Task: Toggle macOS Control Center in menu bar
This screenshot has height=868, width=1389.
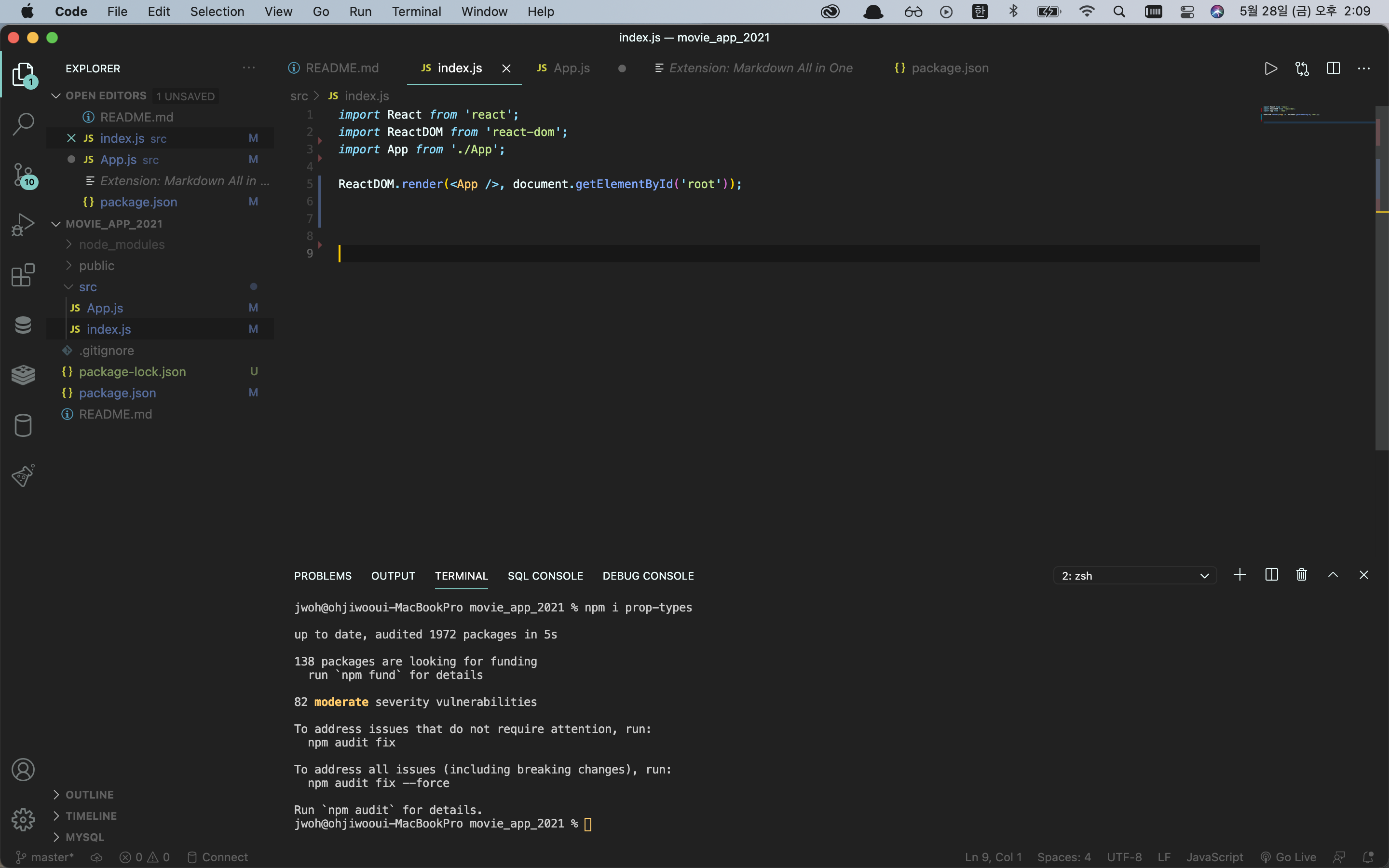Action: (1187, 12)
